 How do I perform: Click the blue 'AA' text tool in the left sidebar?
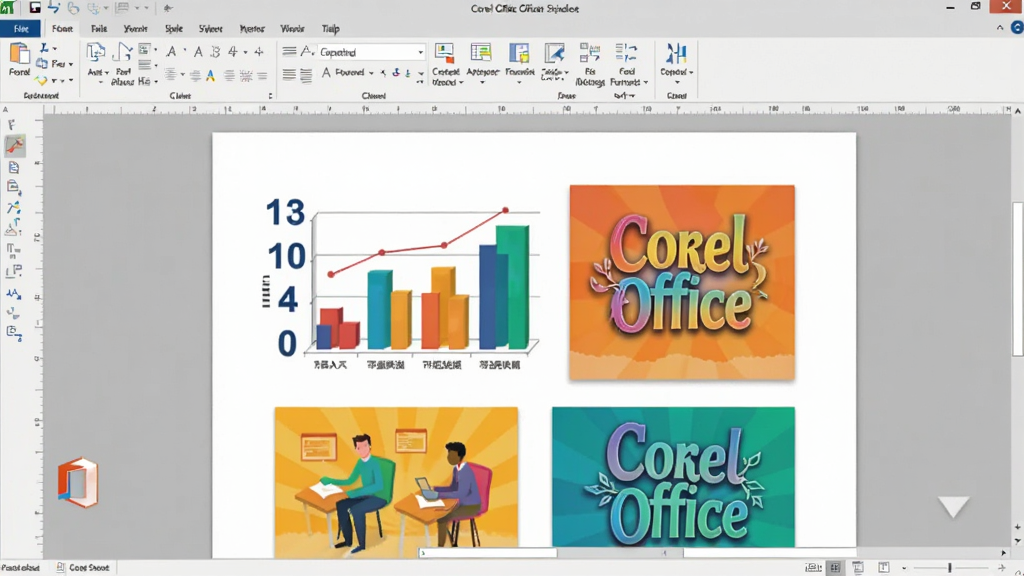[13, 294]
